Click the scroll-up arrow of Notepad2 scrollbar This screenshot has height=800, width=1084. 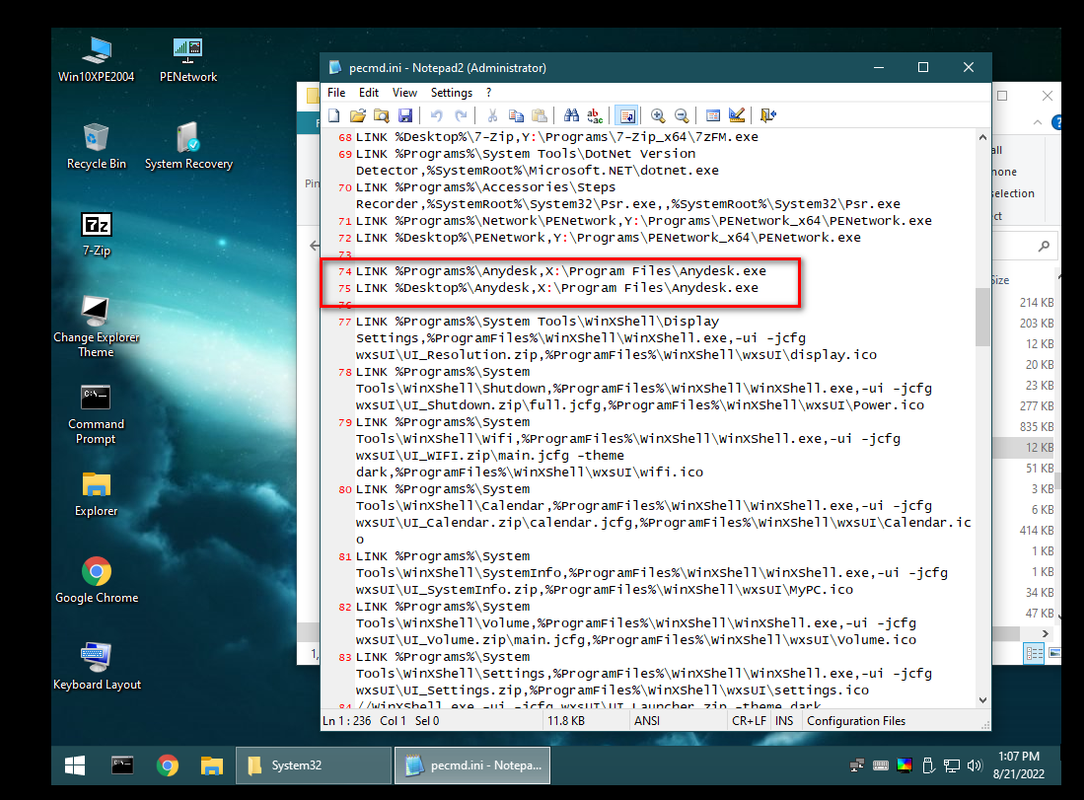pos(982,137)
